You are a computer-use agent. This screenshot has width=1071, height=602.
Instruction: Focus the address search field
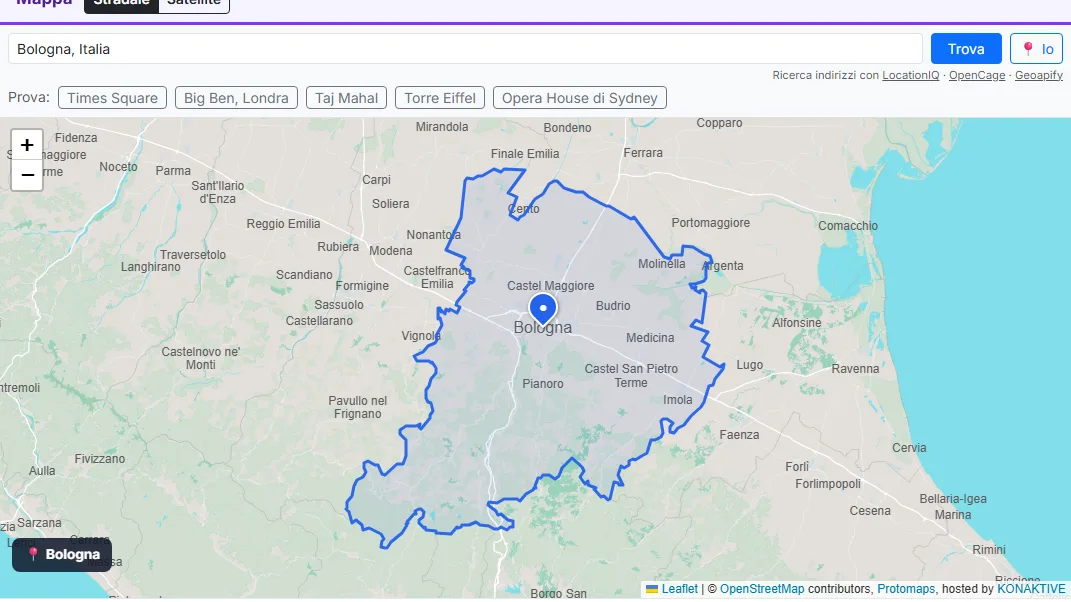coord(465,49)
